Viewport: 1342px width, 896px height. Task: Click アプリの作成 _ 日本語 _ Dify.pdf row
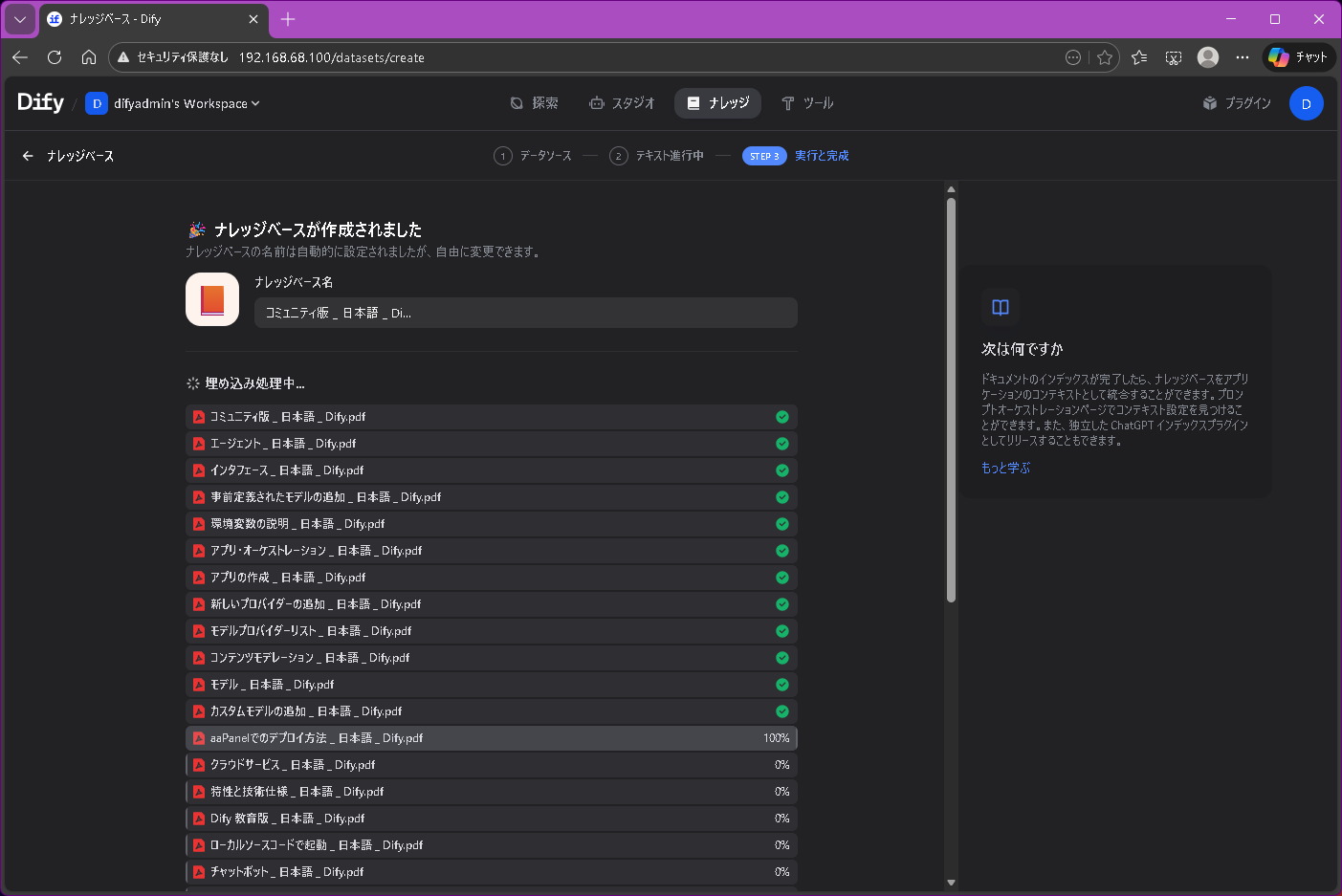coord(492,578)
